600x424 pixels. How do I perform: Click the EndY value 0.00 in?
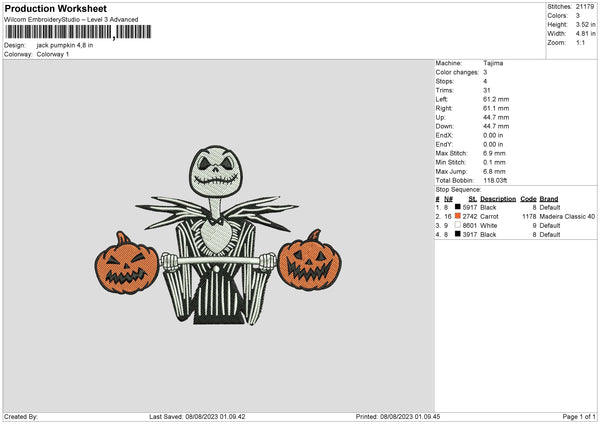tap(493, 144)
